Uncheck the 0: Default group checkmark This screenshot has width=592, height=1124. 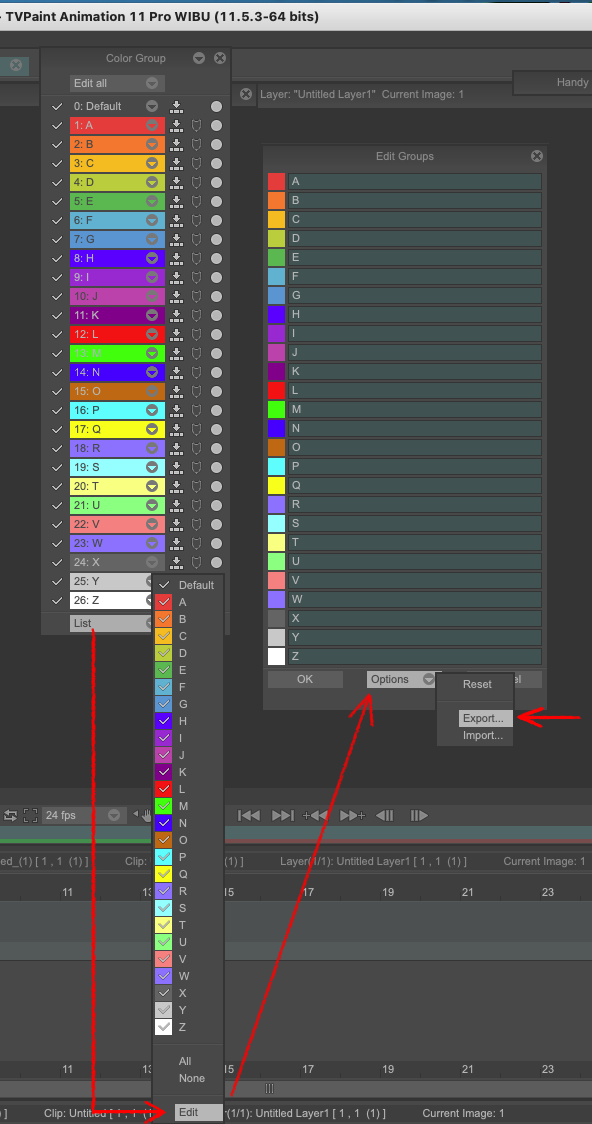point(57,107)
